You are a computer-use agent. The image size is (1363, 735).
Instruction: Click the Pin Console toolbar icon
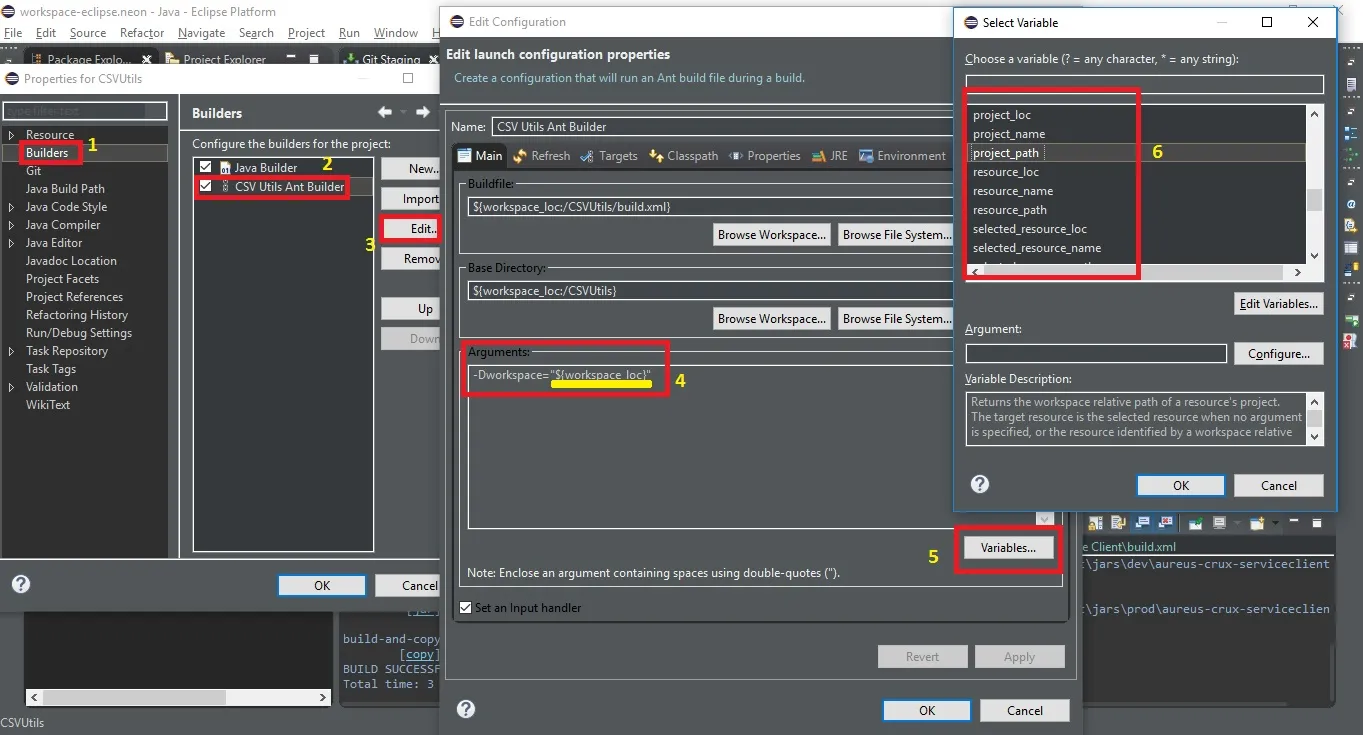point(1195,523)
